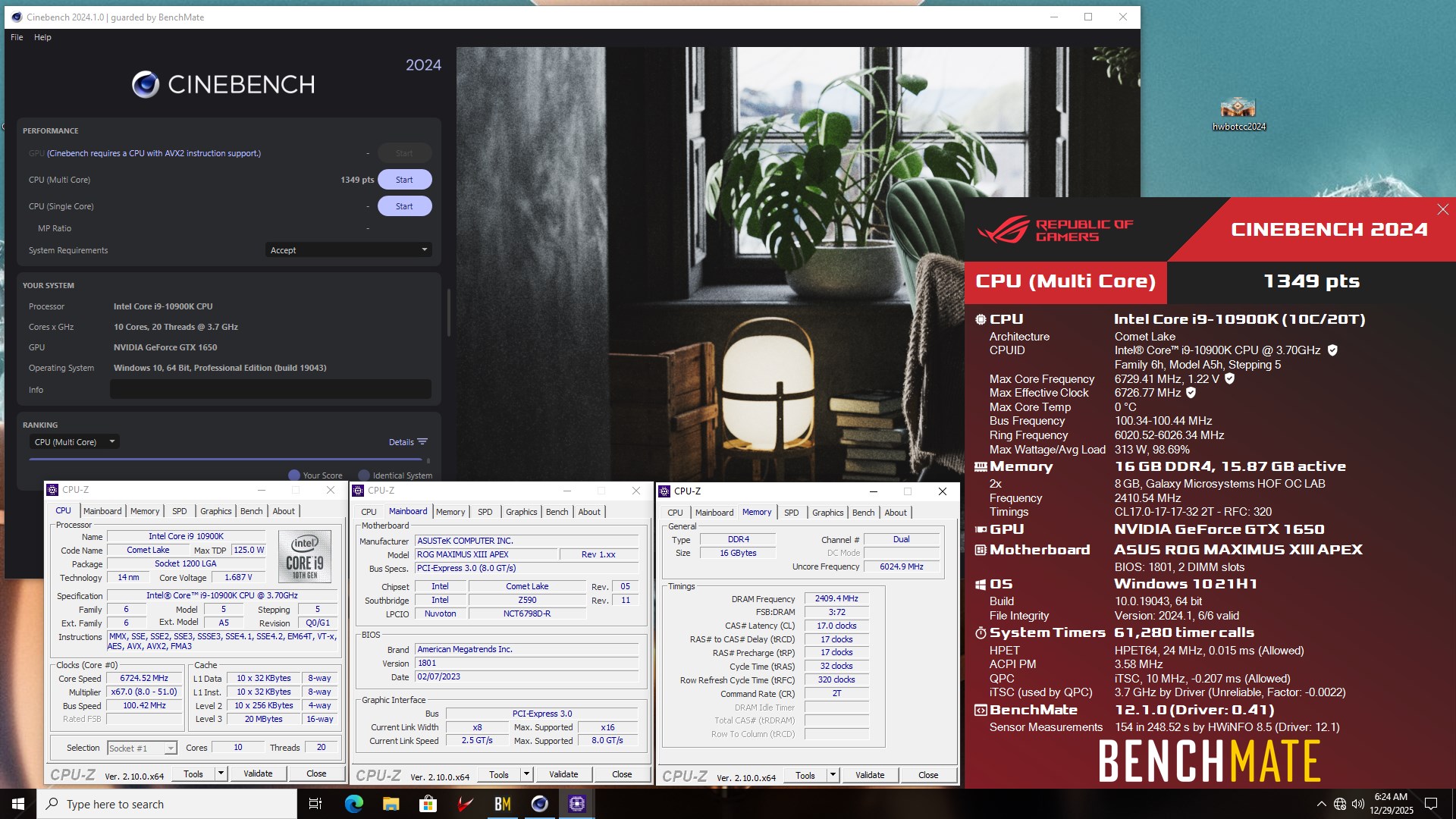Click Tools button in the Memory CPU-Z window

pos(805,775)
